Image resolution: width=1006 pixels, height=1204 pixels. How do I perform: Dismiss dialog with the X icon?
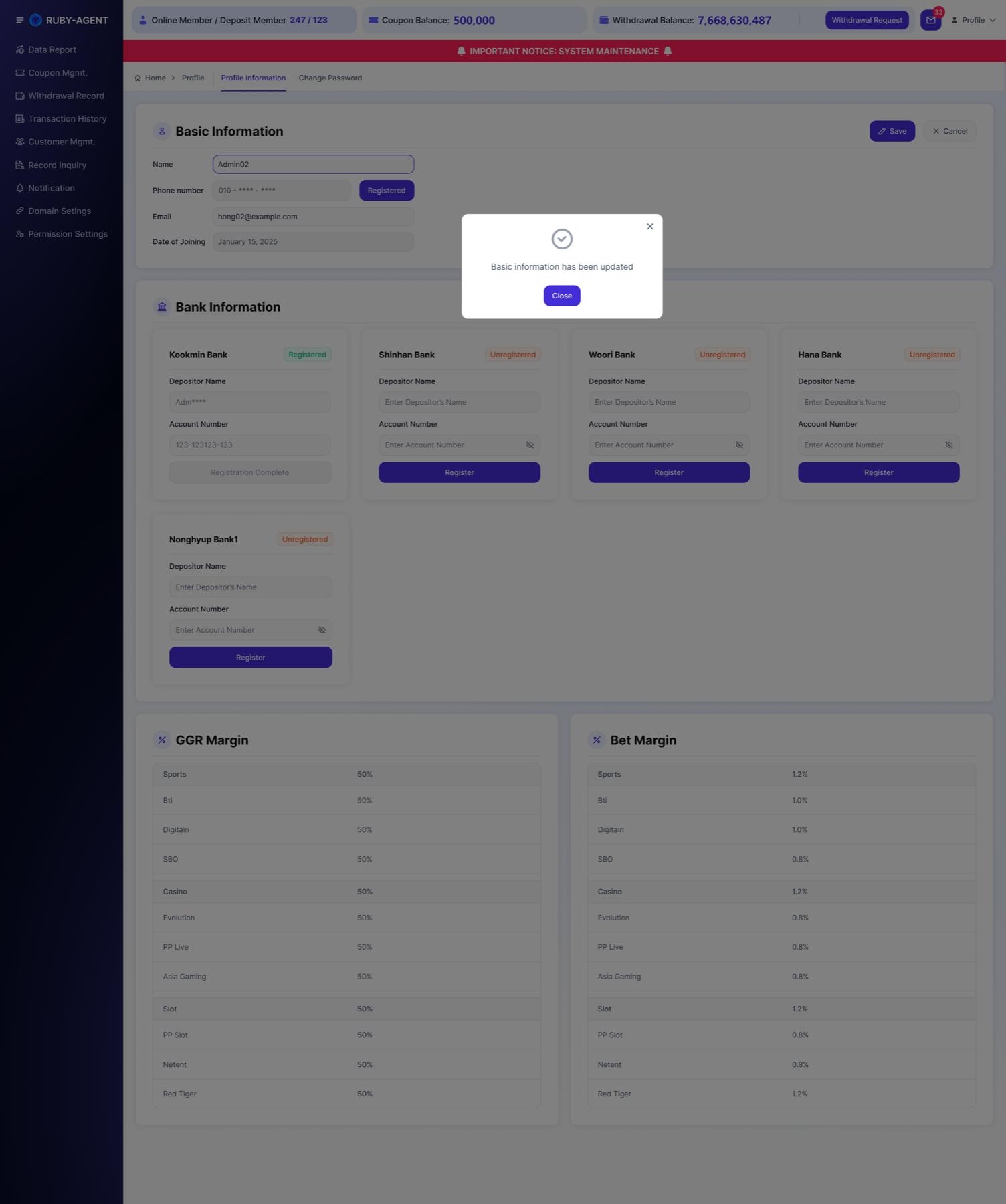pyautogui.click(x=650, y=227)
